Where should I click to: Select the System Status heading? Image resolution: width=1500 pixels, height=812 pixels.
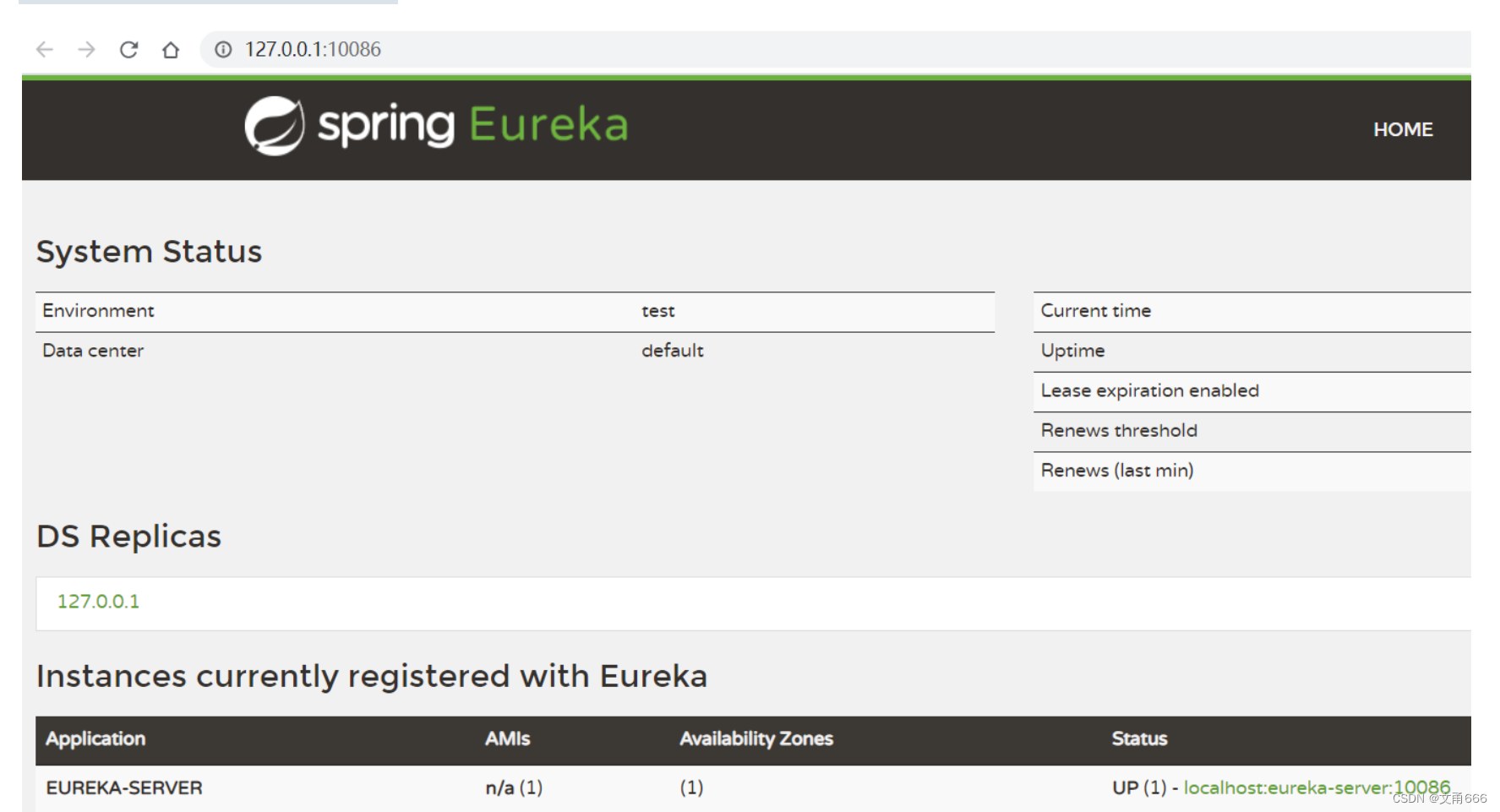149,252
